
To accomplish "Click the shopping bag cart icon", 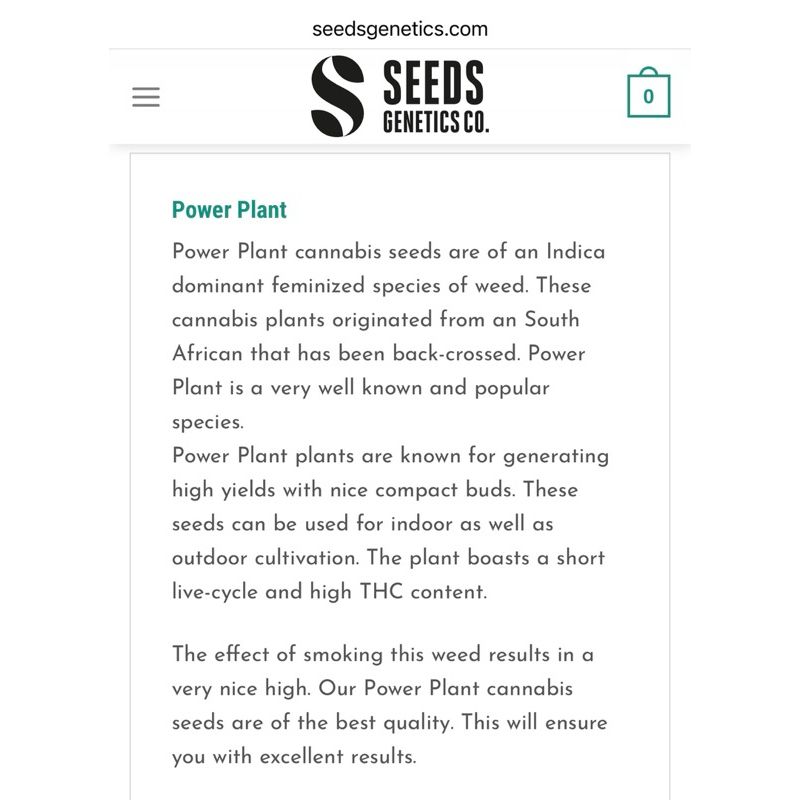I will [x=648, y=95].
